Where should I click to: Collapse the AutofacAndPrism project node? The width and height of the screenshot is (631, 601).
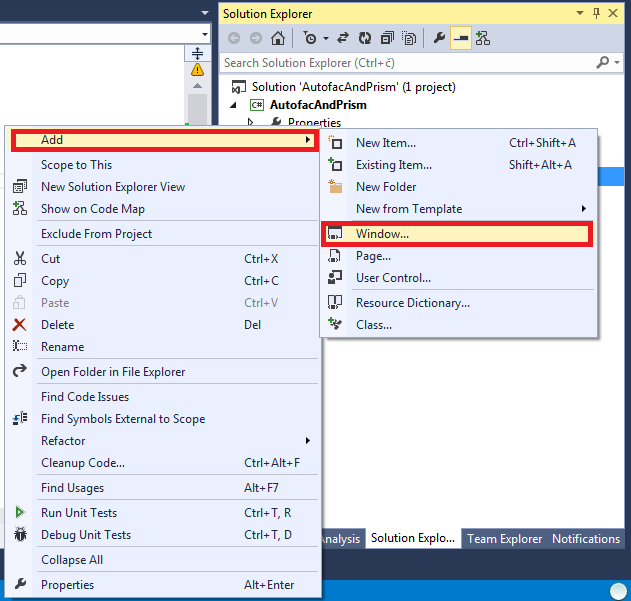click(233, 105)
